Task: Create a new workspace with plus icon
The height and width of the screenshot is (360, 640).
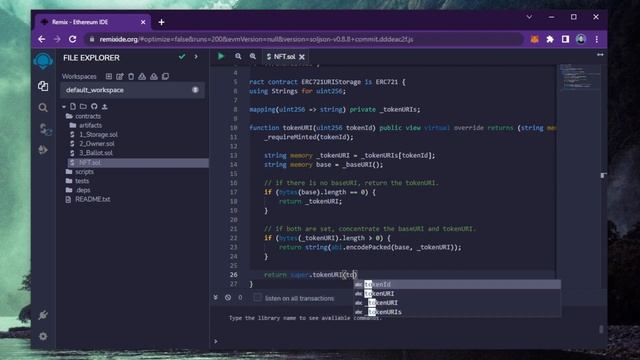Action: [x=109, y=76]
